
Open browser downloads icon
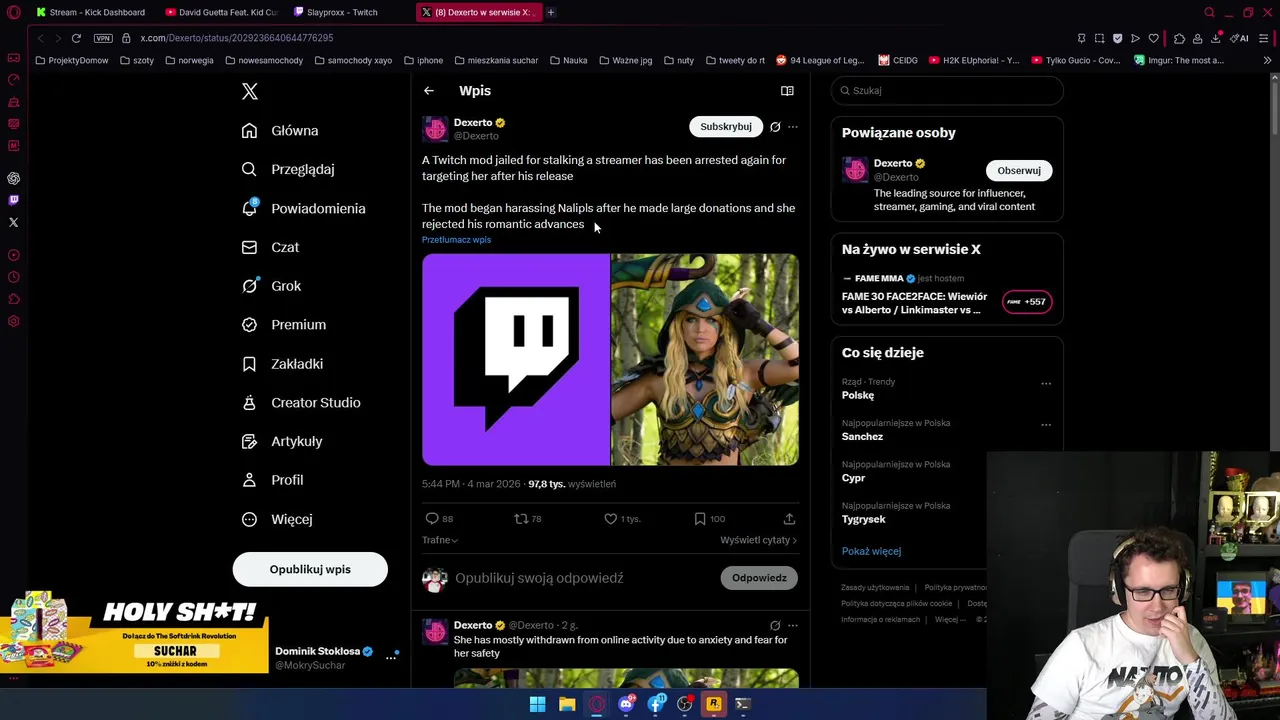coord(1216,38)
